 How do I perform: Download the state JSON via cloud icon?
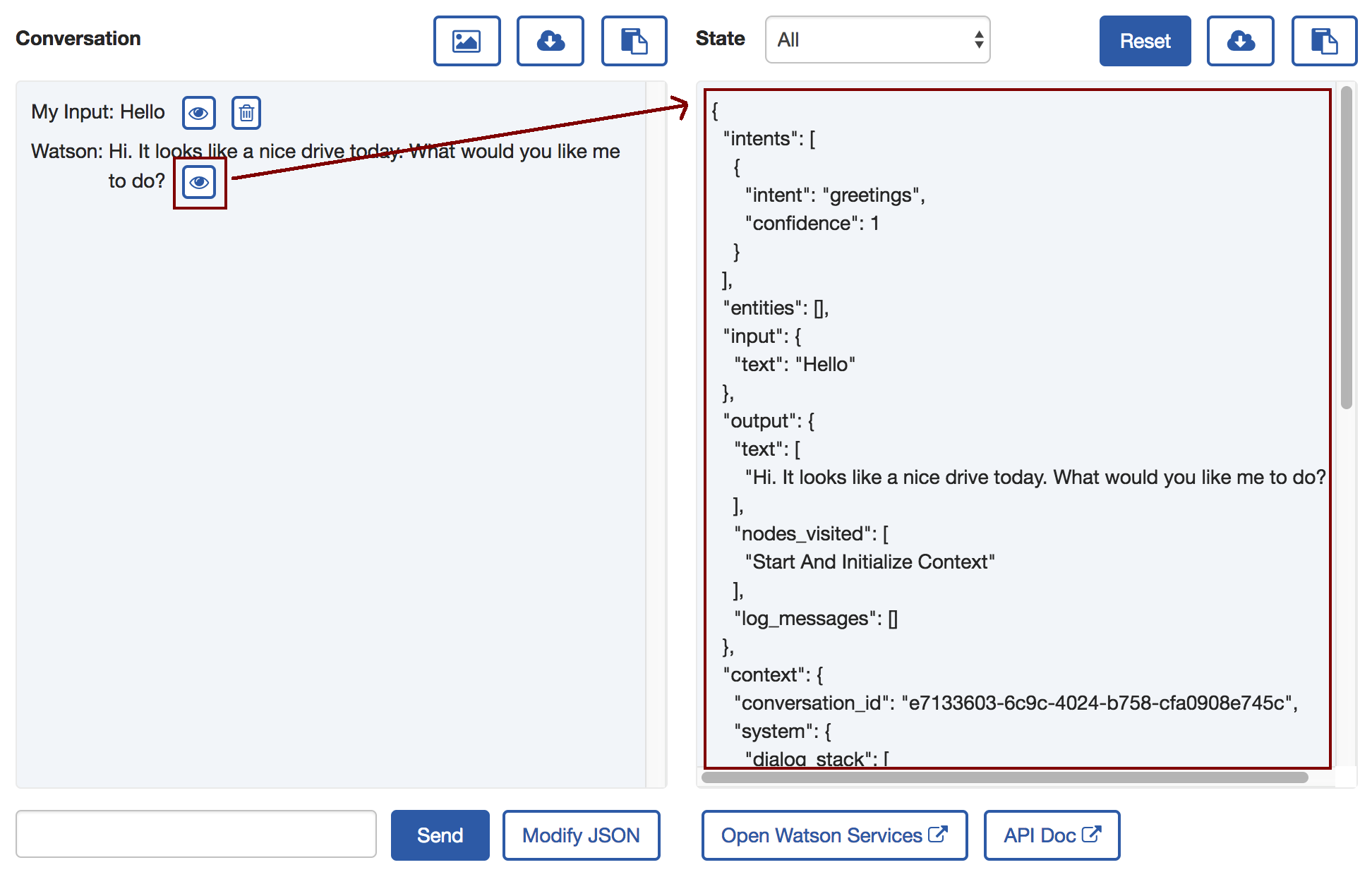[1240, 41]
